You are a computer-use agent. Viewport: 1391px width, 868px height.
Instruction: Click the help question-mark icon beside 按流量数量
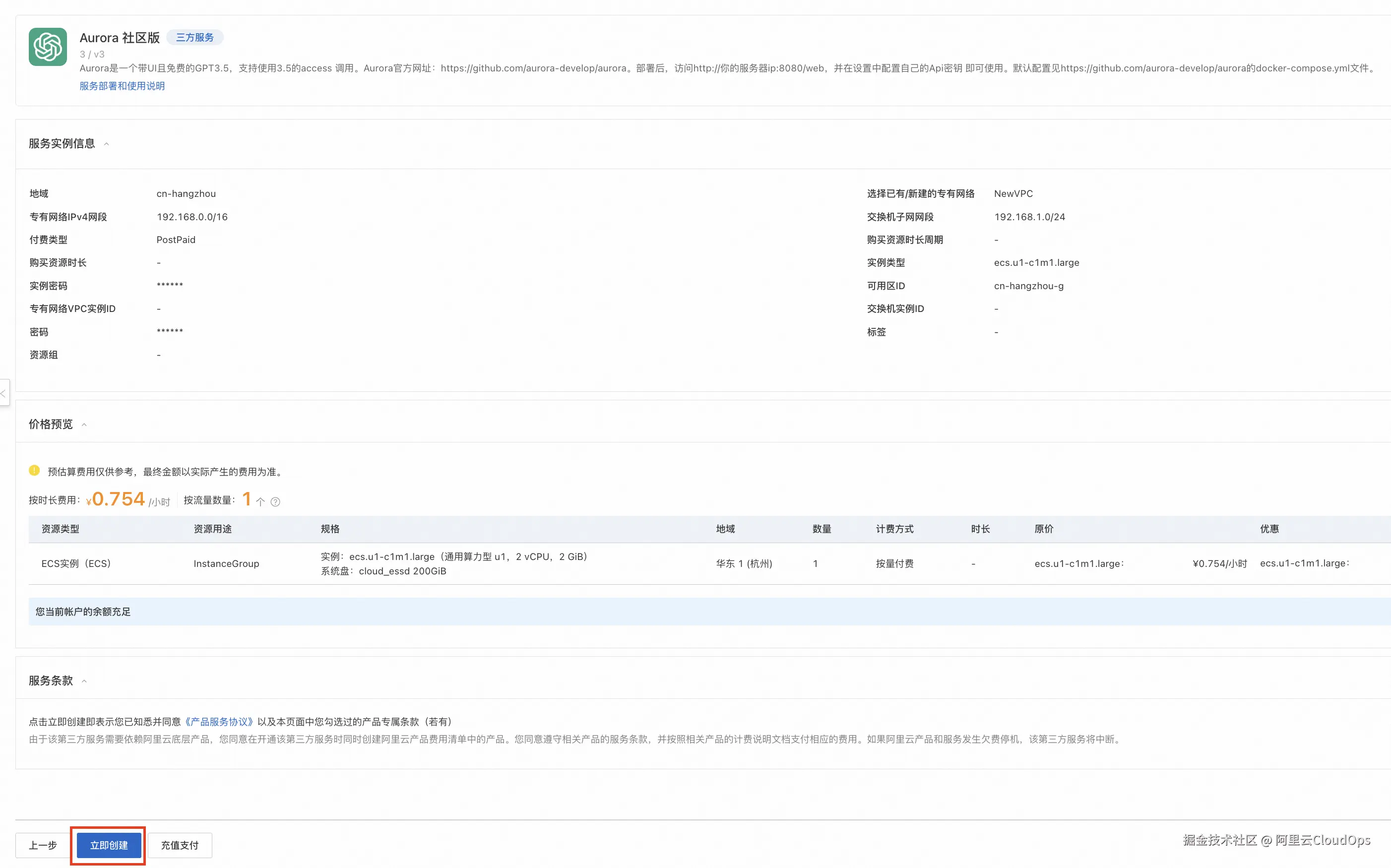[x=275, y=502]
